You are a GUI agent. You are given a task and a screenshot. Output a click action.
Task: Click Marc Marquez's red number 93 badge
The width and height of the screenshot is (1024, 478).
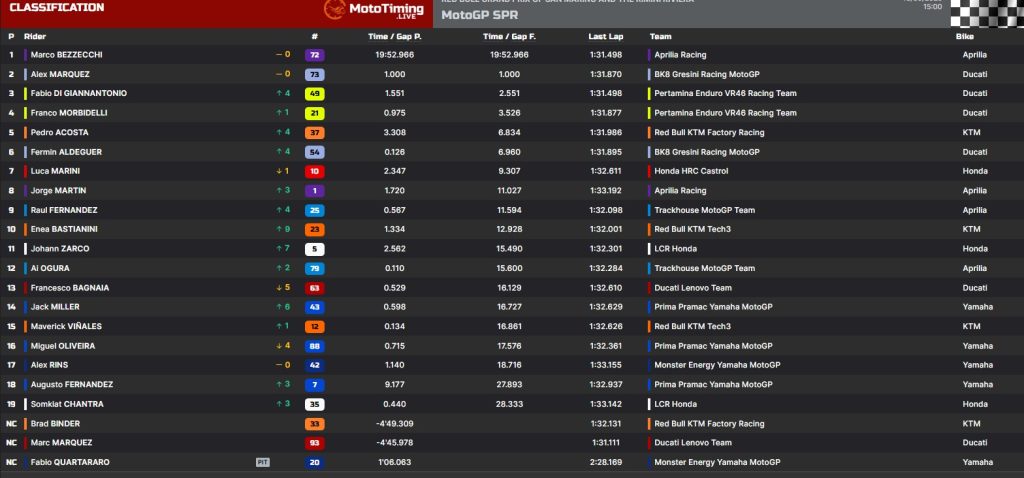coord(314,443)
